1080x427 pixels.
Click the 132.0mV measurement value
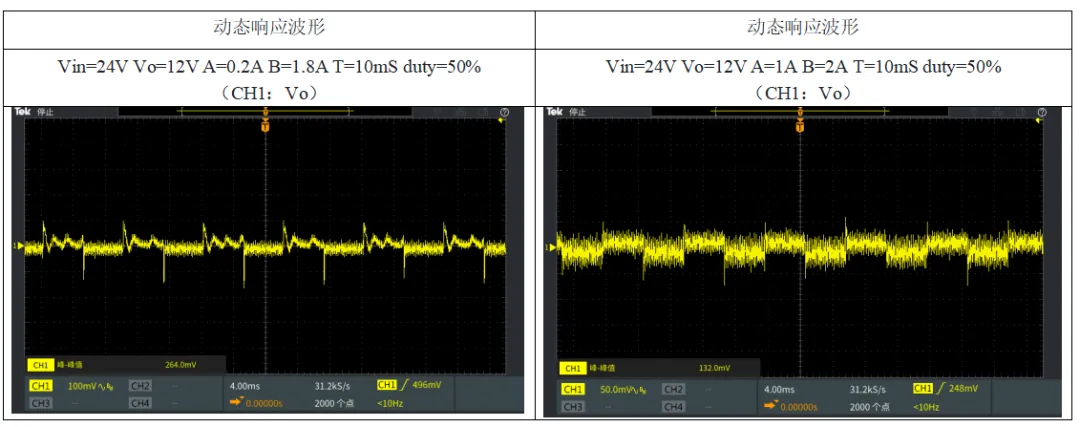[x=713, y=368]
